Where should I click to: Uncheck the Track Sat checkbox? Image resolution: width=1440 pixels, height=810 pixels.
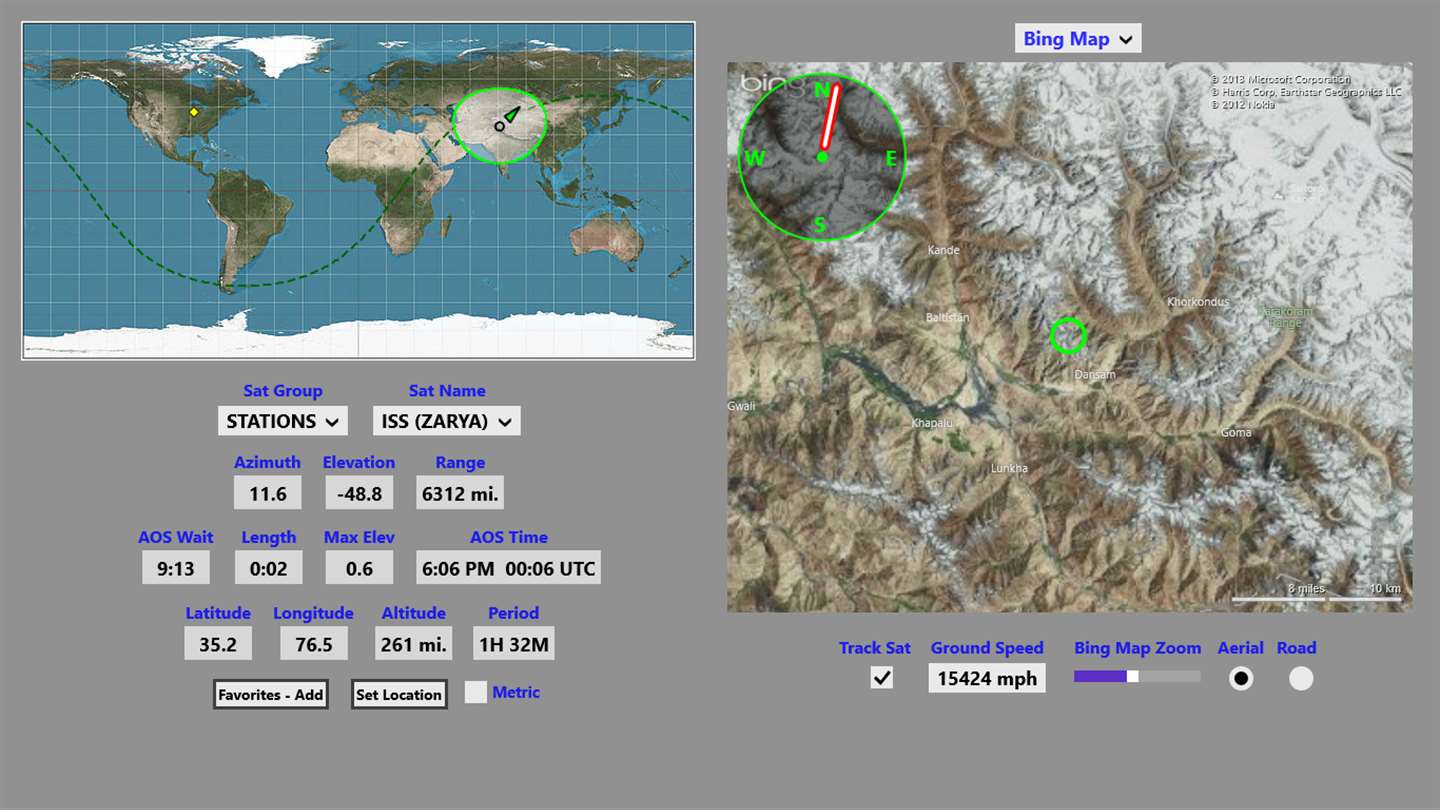pyautogui.click(x=882, y=678)
